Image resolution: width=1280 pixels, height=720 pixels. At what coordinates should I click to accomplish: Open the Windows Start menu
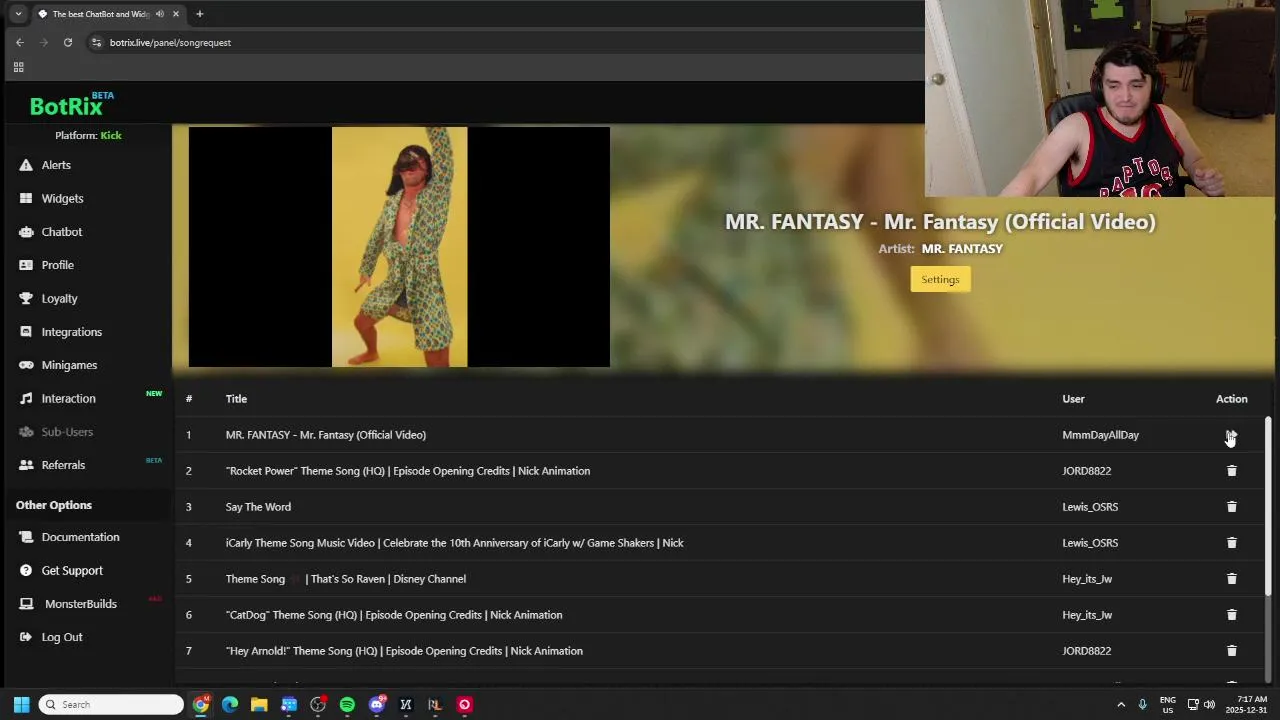coord(21,704)
